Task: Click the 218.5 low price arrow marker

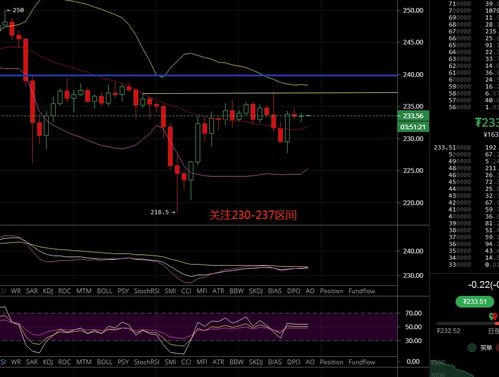Action: click(163, 212)
